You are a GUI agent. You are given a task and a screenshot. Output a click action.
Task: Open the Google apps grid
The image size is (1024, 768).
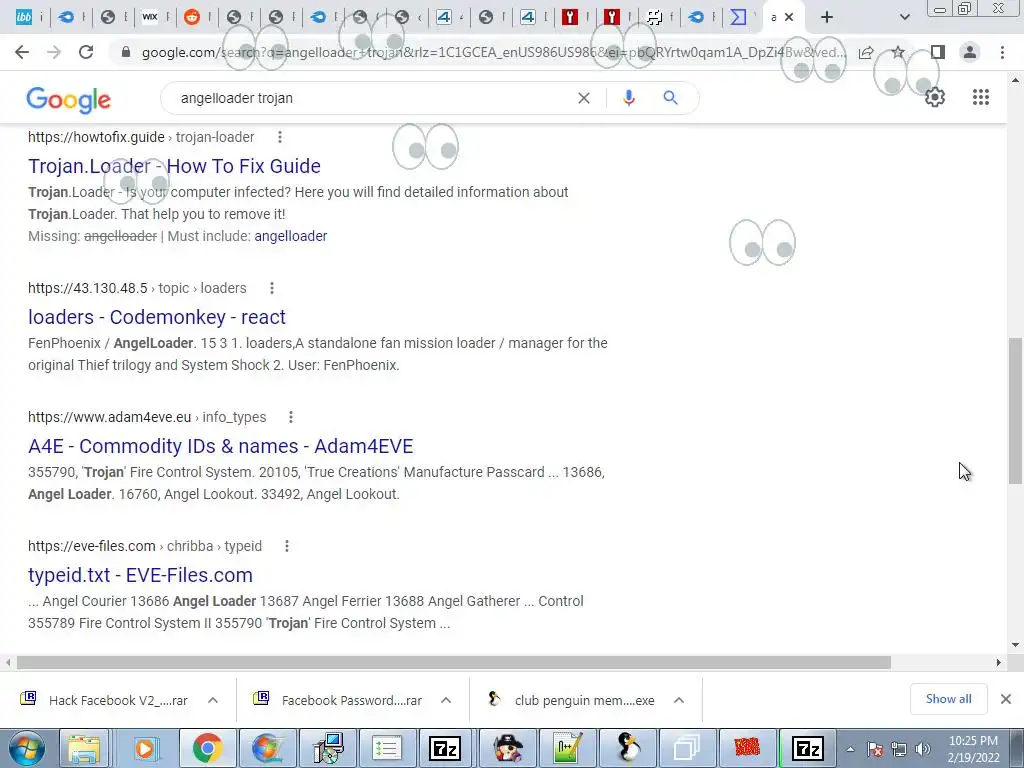click(x=981, y=97)
